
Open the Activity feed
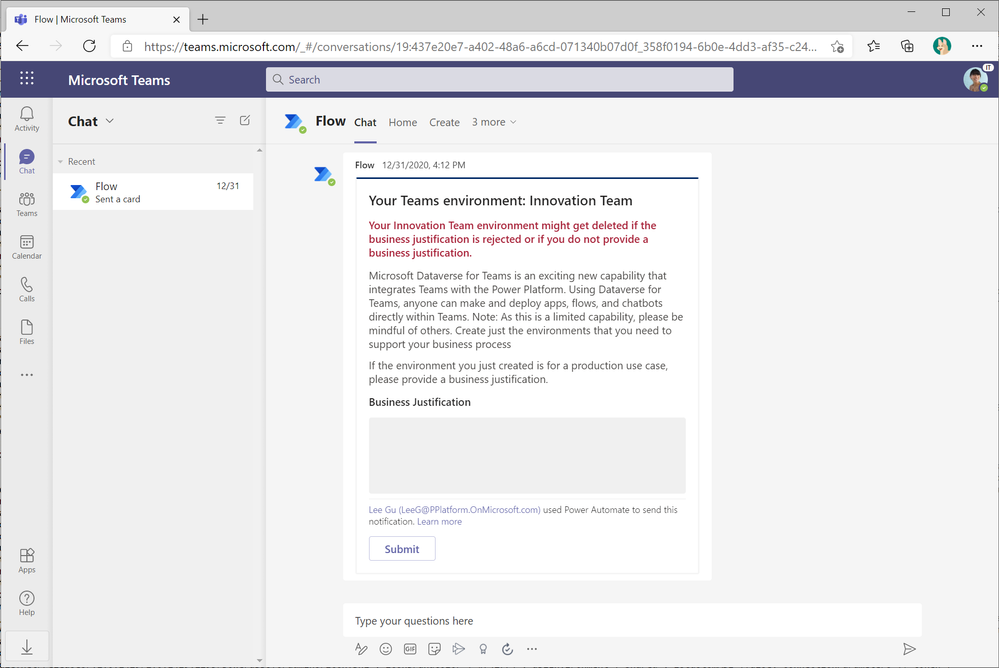coord(27,119)
